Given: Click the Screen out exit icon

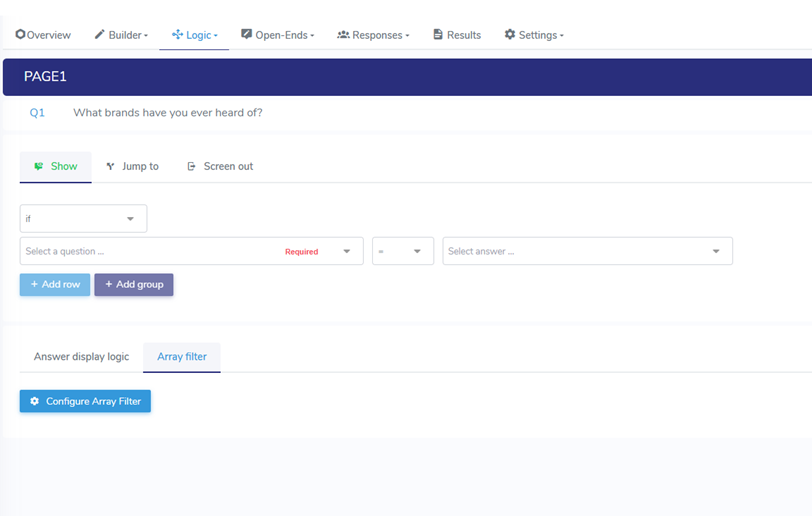Looking at the screenshot, I should [x=191, y=167].
